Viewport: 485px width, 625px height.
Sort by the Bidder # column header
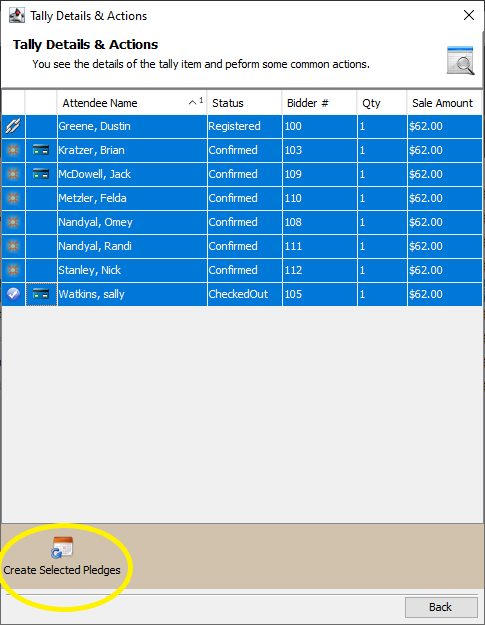pyautogui.click(x=319, y=103)
